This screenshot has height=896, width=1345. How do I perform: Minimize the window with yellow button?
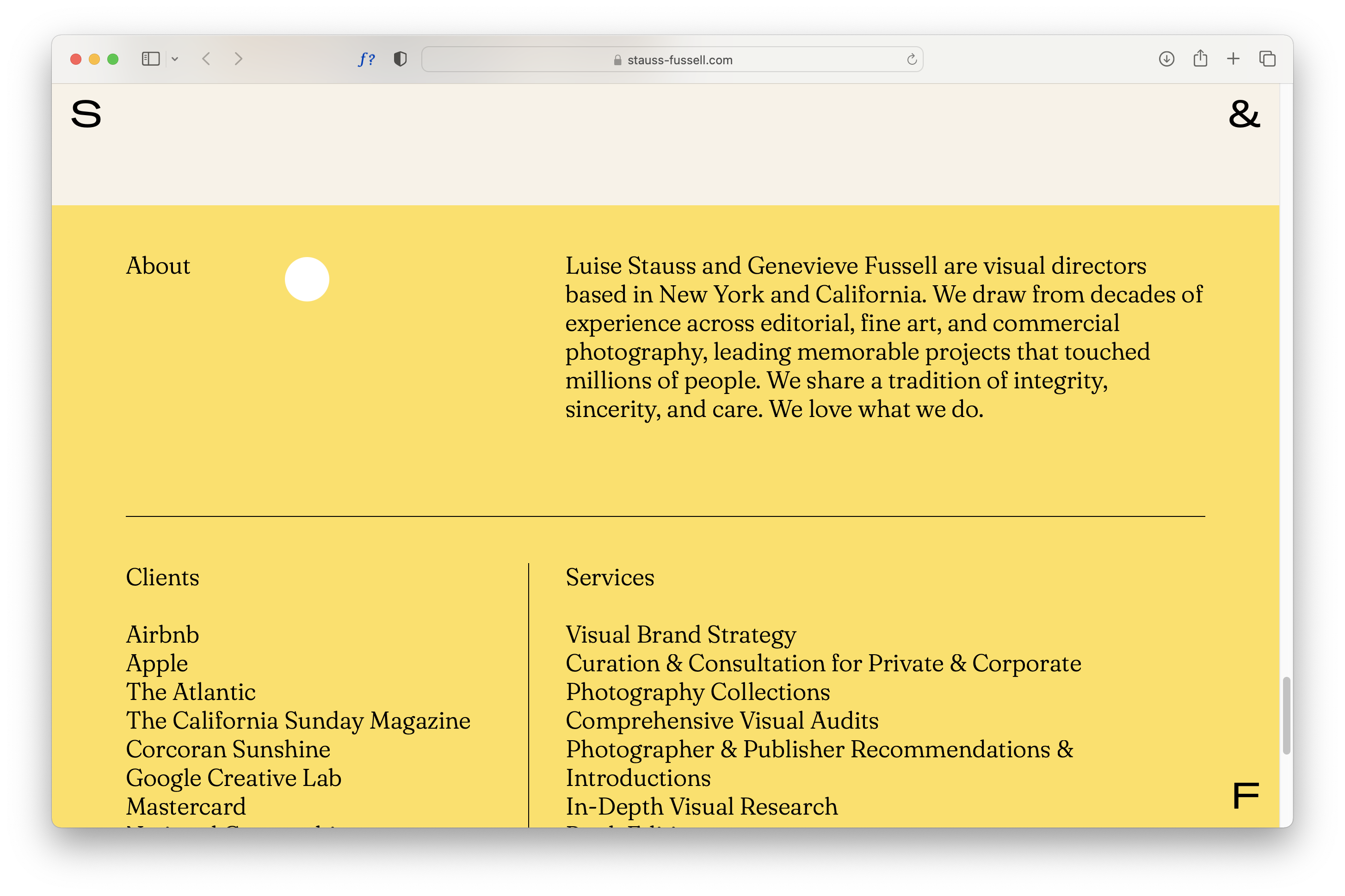pyautogui.click(x=94, y=59)
